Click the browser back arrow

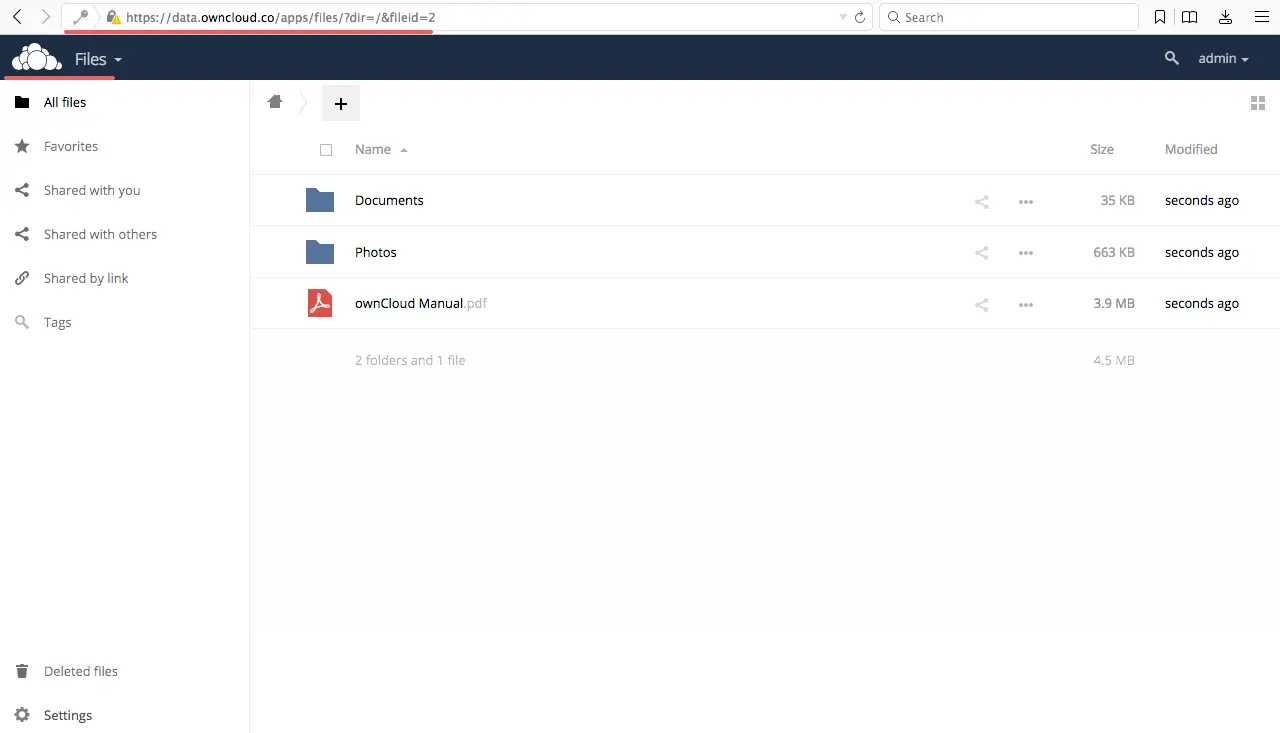click(17, 17)
